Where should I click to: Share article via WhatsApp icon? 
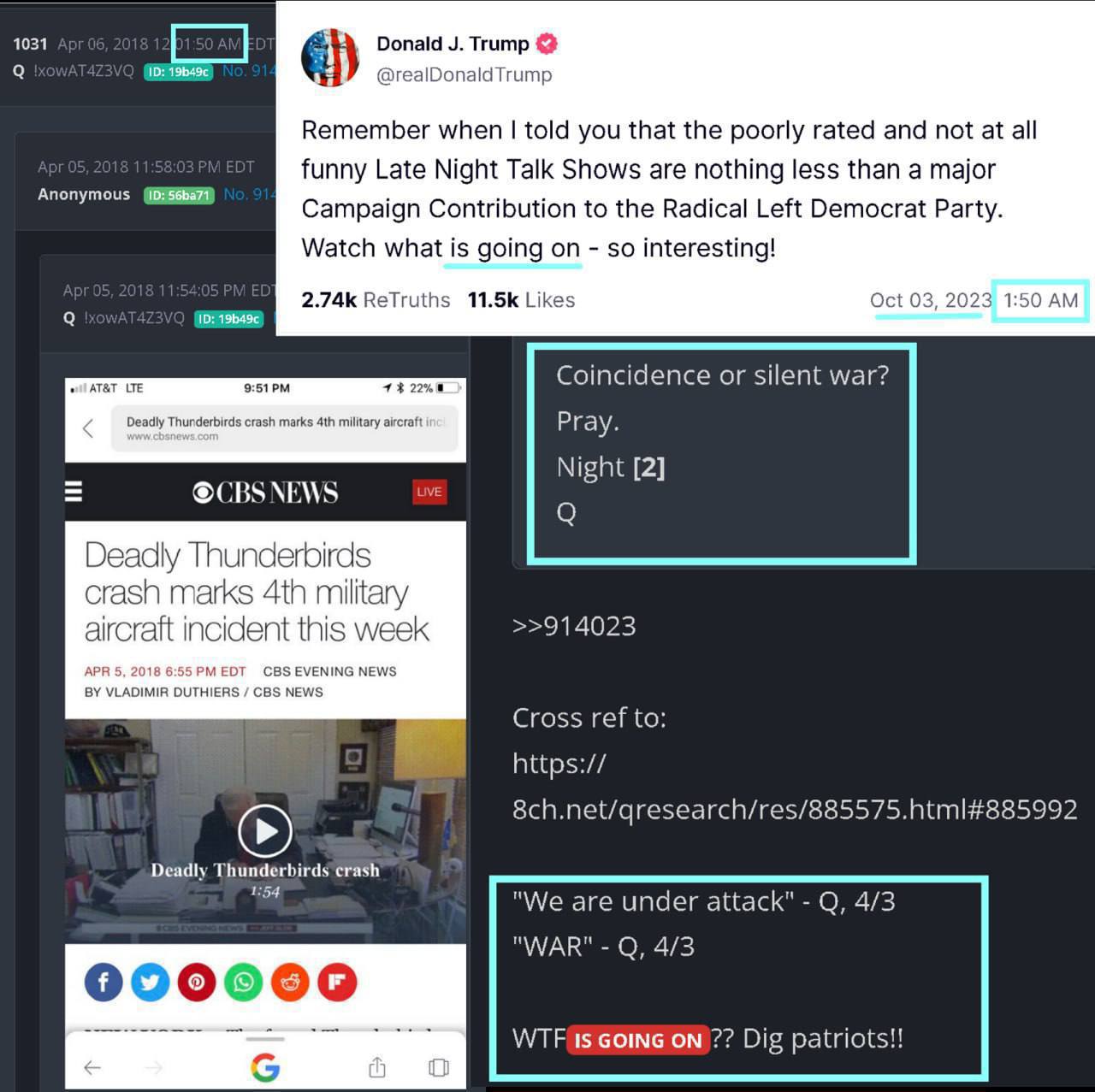coord(244,982)
